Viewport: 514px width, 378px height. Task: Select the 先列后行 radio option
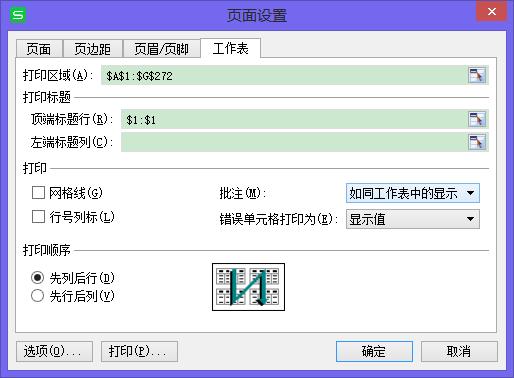coord(37,277)
